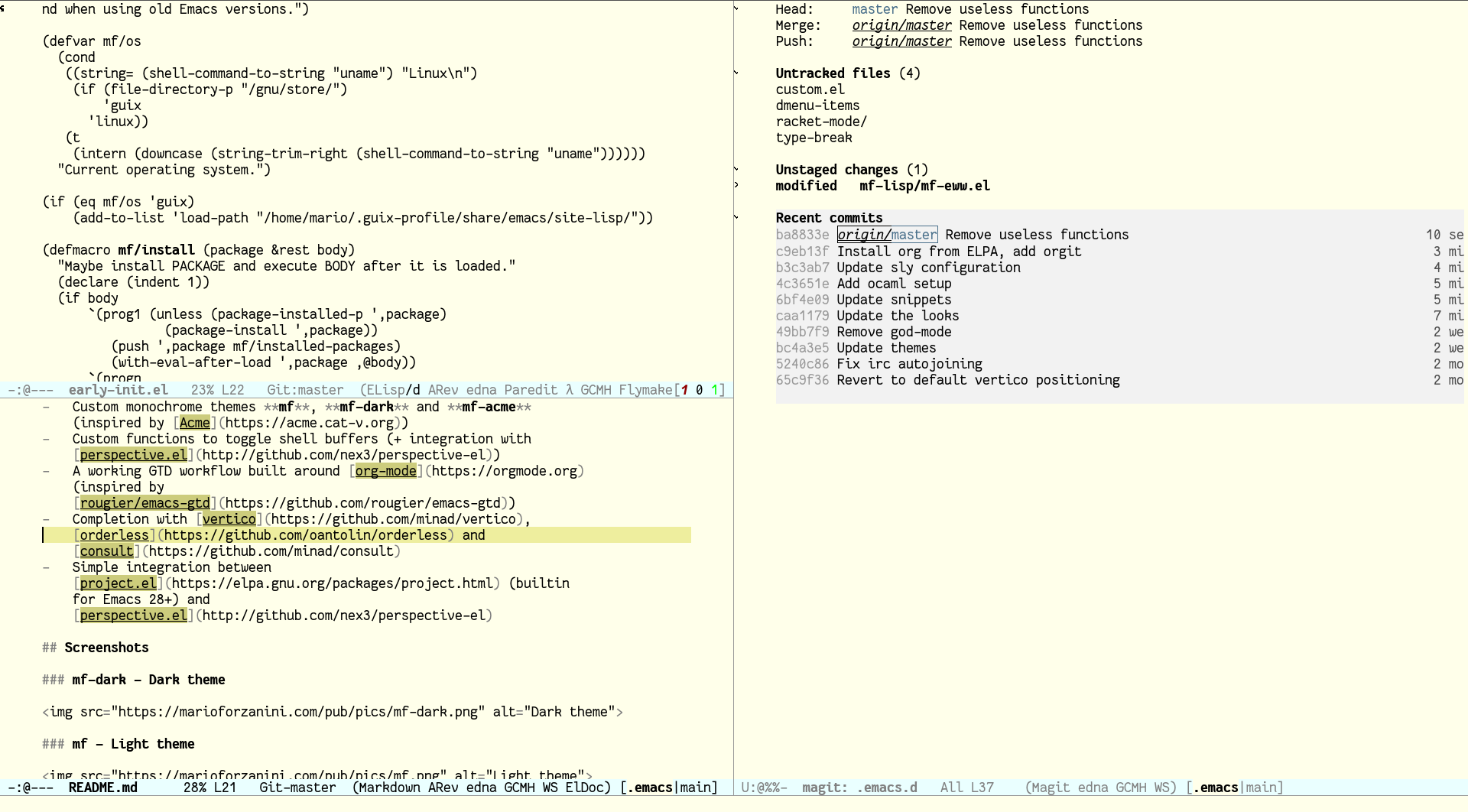
Task: Click the Recent commits heading
Action: tap(829, 218)
